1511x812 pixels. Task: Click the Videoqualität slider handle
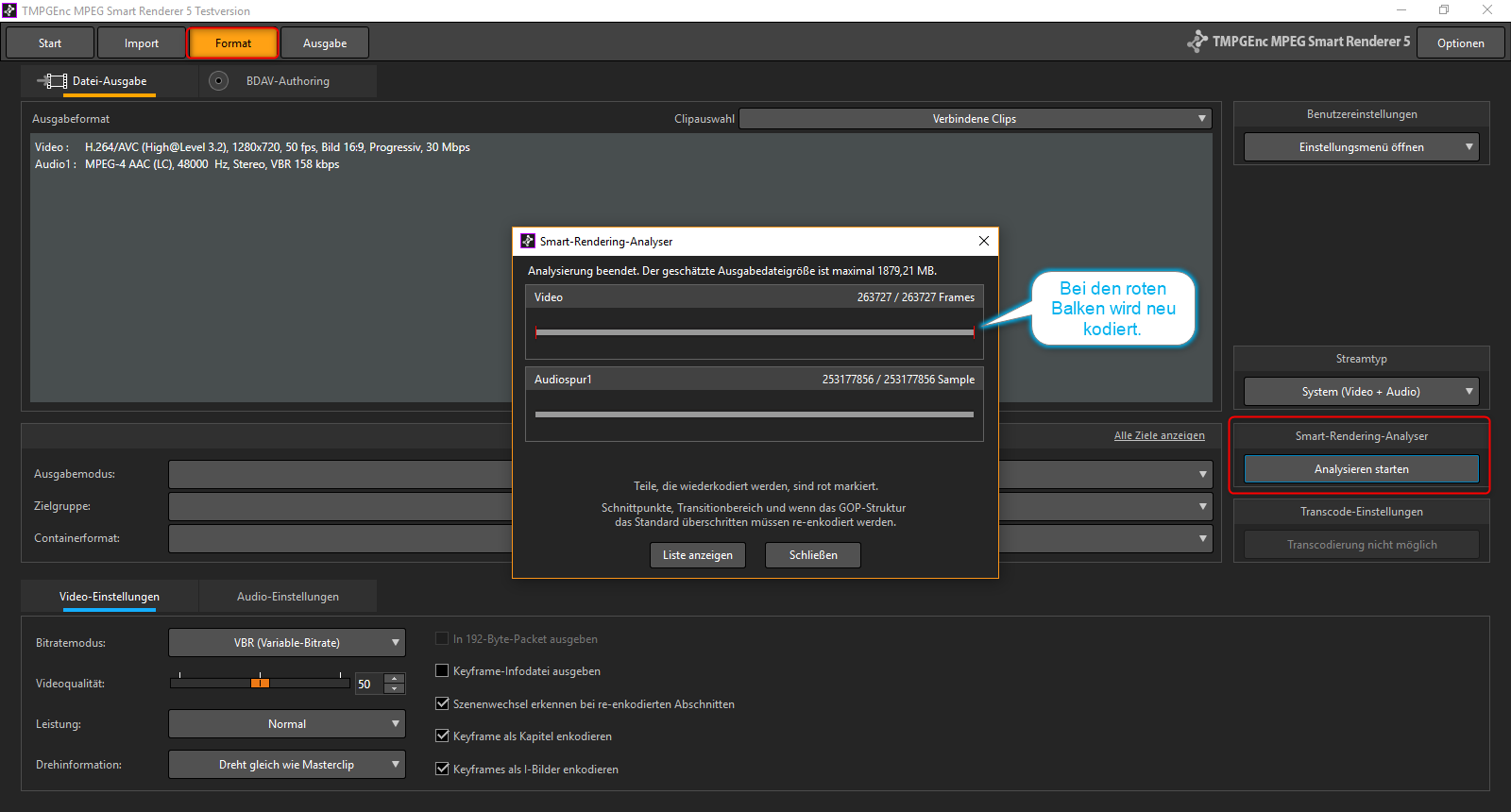[261, 683]
